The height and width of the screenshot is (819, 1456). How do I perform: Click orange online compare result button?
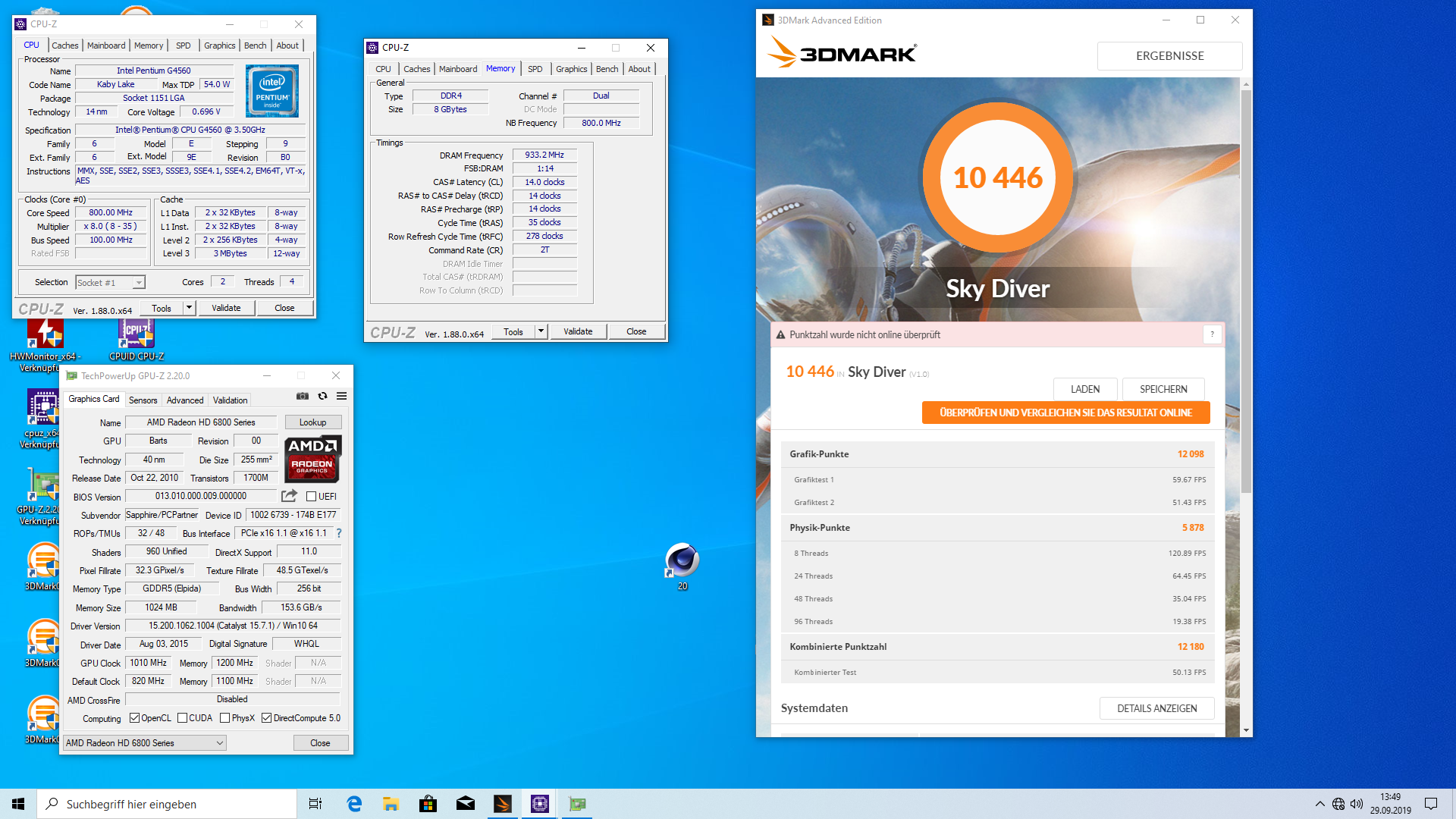[1065, 413]
